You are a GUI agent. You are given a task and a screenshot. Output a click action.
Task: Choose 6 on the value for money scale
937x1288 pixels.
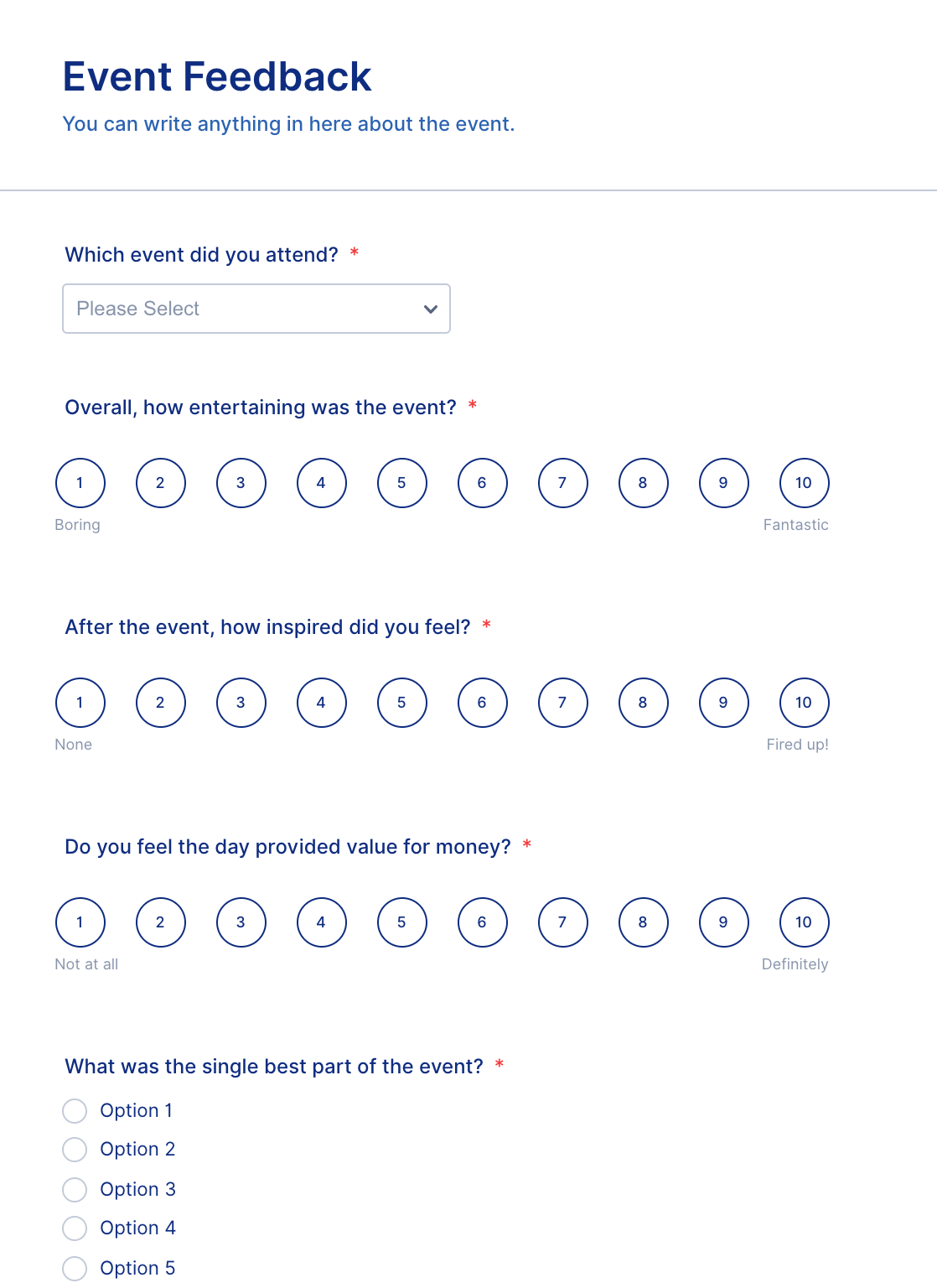482,922
